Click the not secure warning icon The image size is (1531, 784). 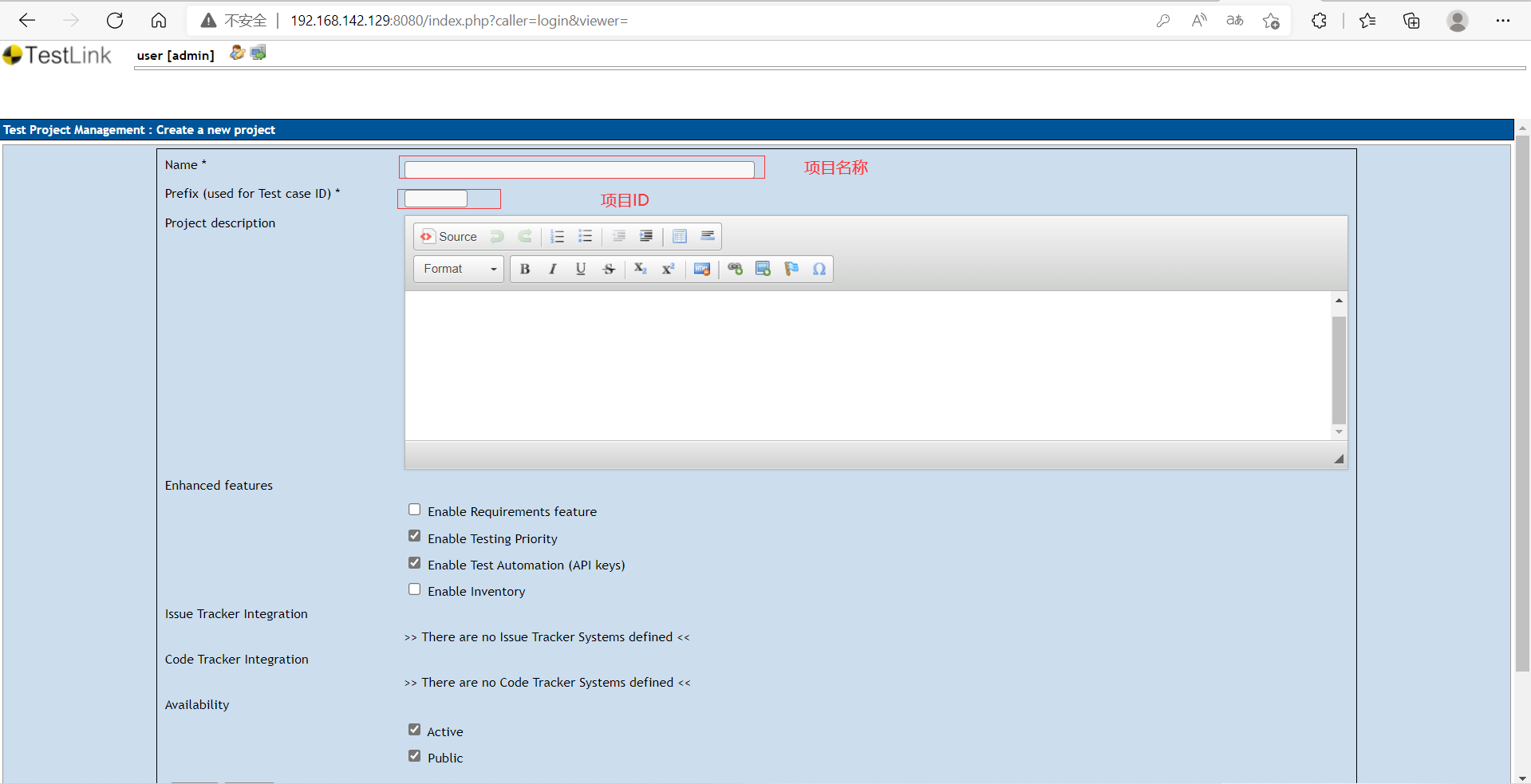pos(208,21)
